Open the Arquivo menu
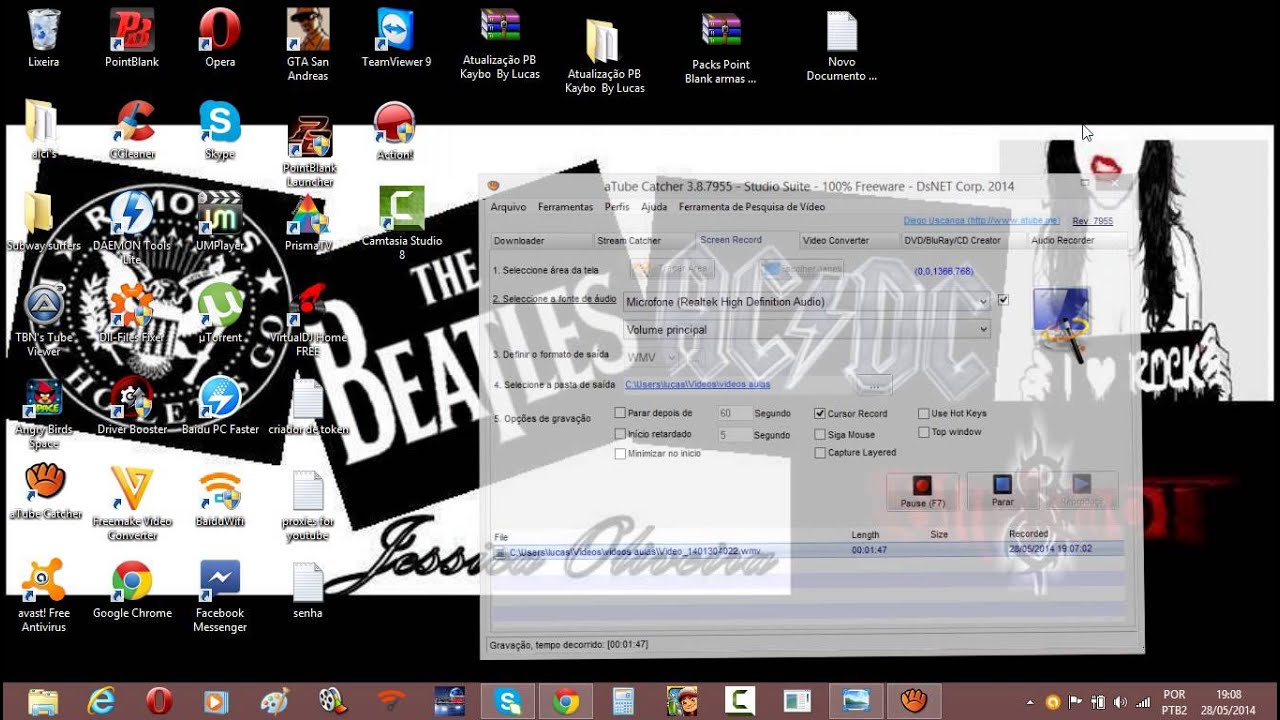Viewport: 1280px width, 720px height. [508, 207]
